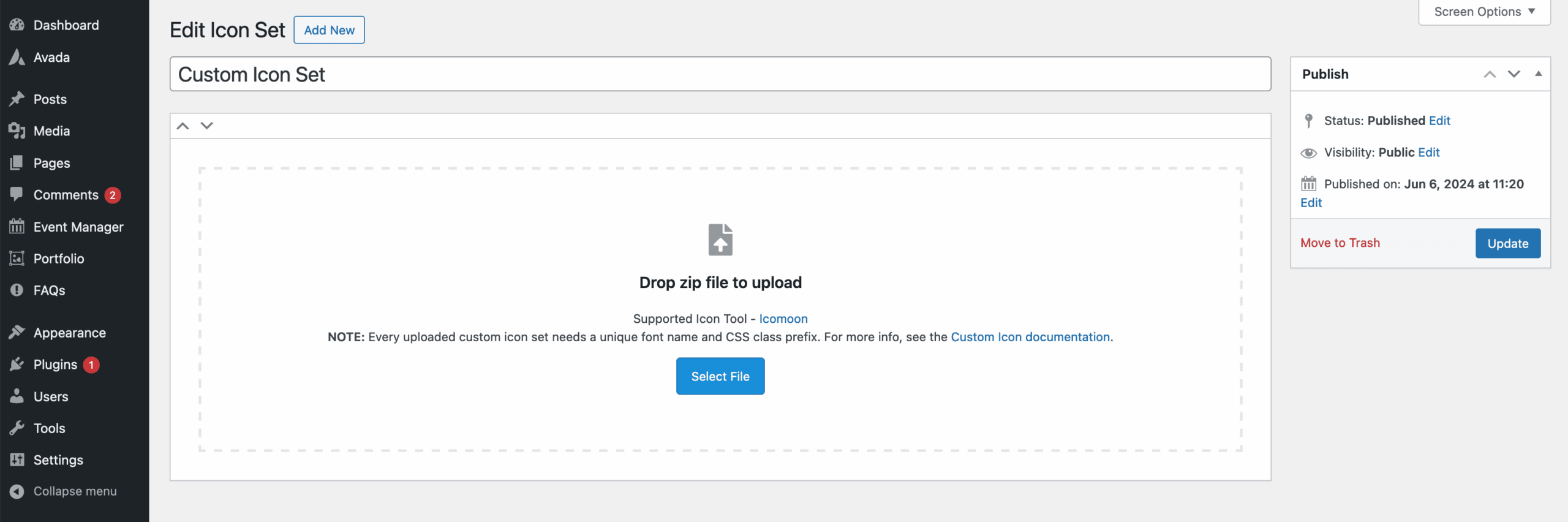1568x522 pixels.
Task: Click the upload file icon
Action: pyautogui.click(x=720, y=240)
